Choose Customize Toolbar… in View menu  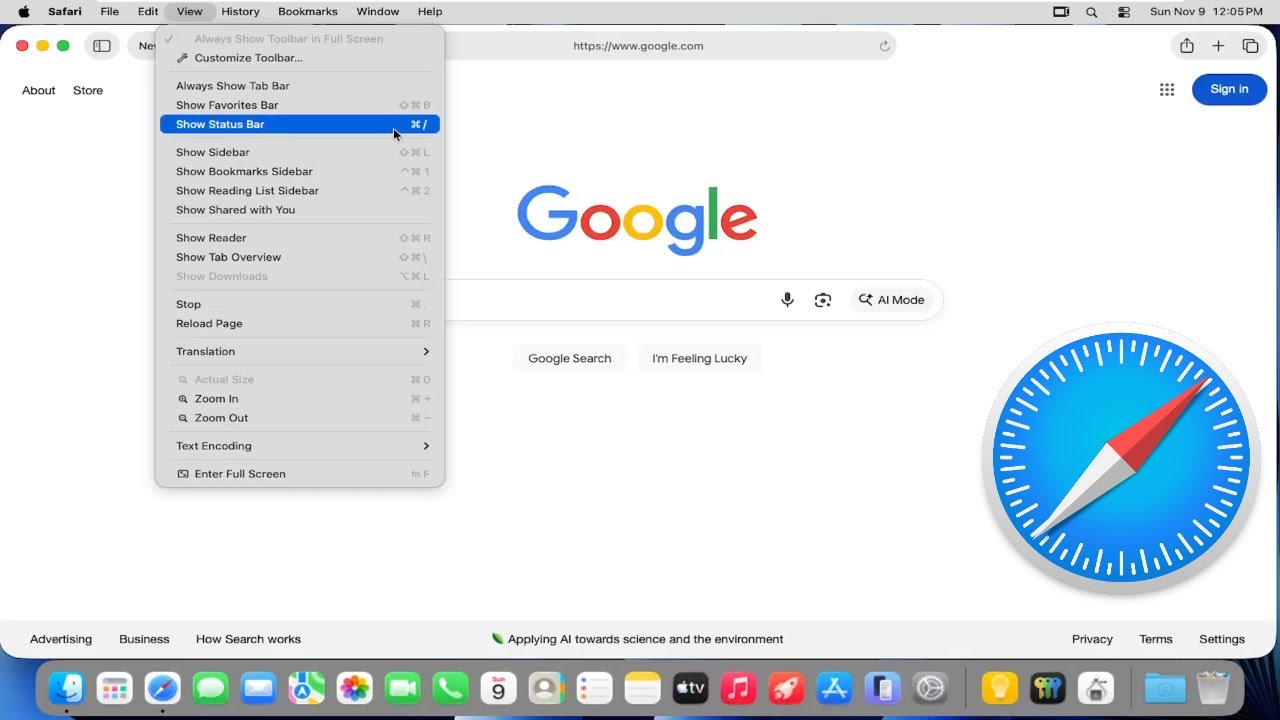(x=300, y=58)
